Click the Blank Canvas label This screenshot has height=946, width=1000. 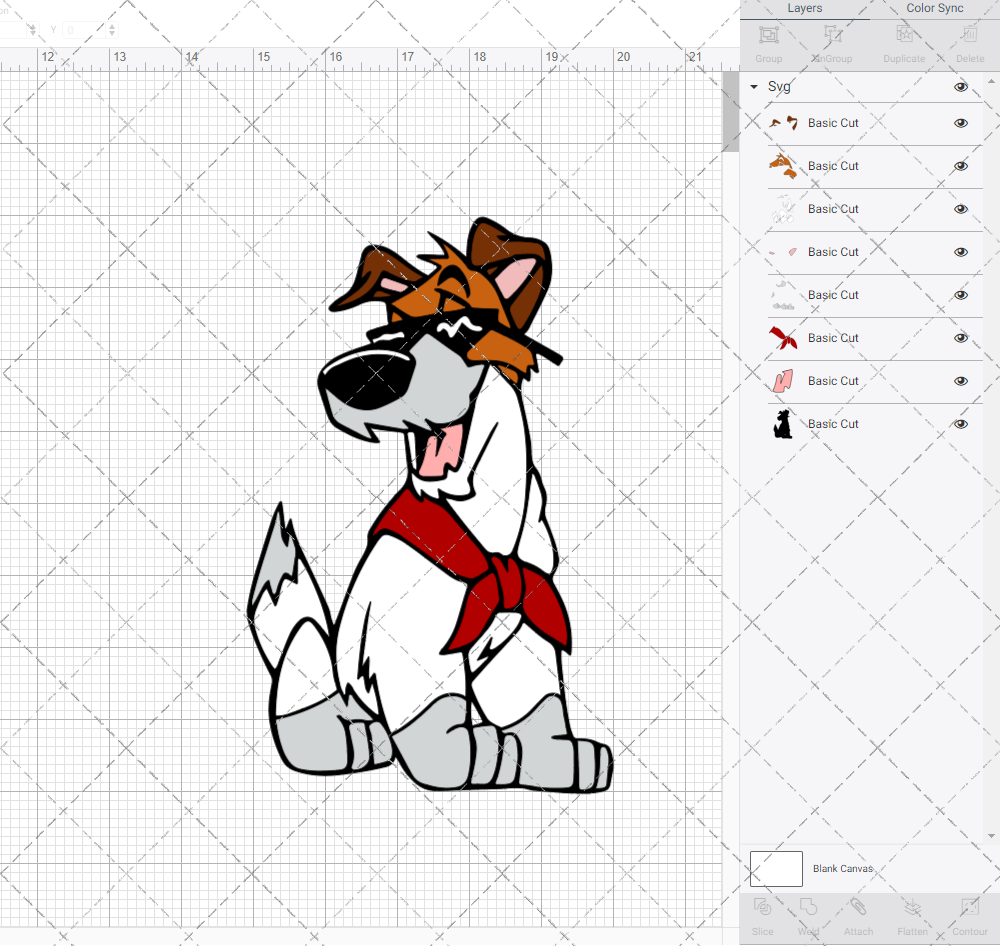[842, 869]
